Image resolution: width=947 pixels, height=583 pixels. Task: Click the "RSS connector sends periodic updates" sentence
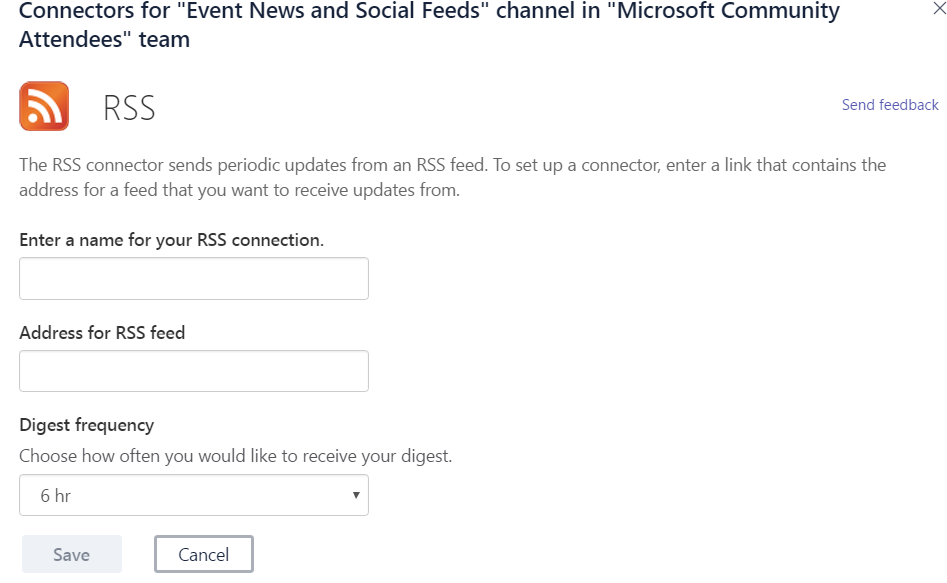pos(300,165)
